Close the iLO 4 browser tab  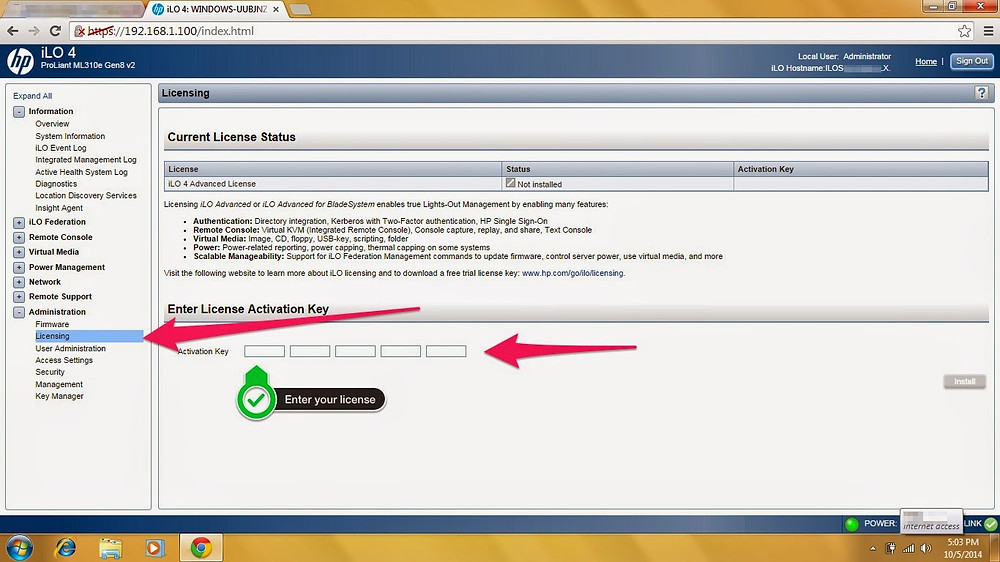(x=276, y=10)
